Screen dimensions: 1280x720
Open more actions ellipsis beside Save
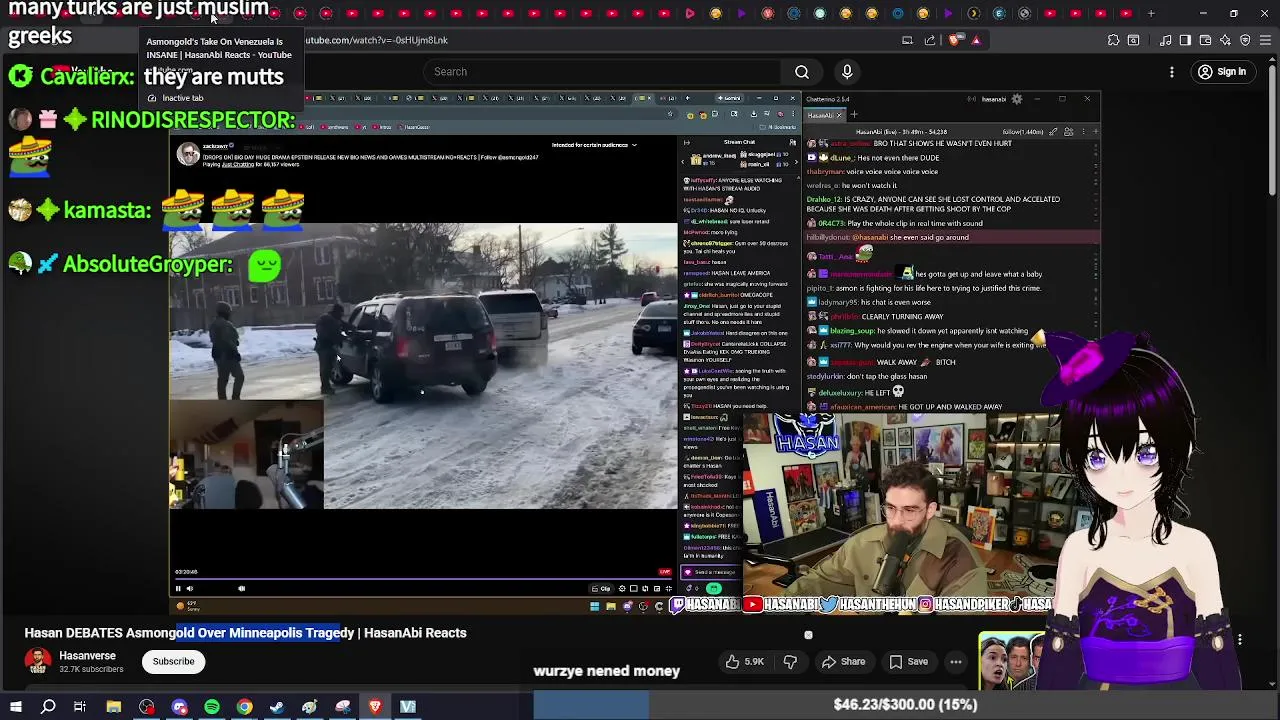956,661
